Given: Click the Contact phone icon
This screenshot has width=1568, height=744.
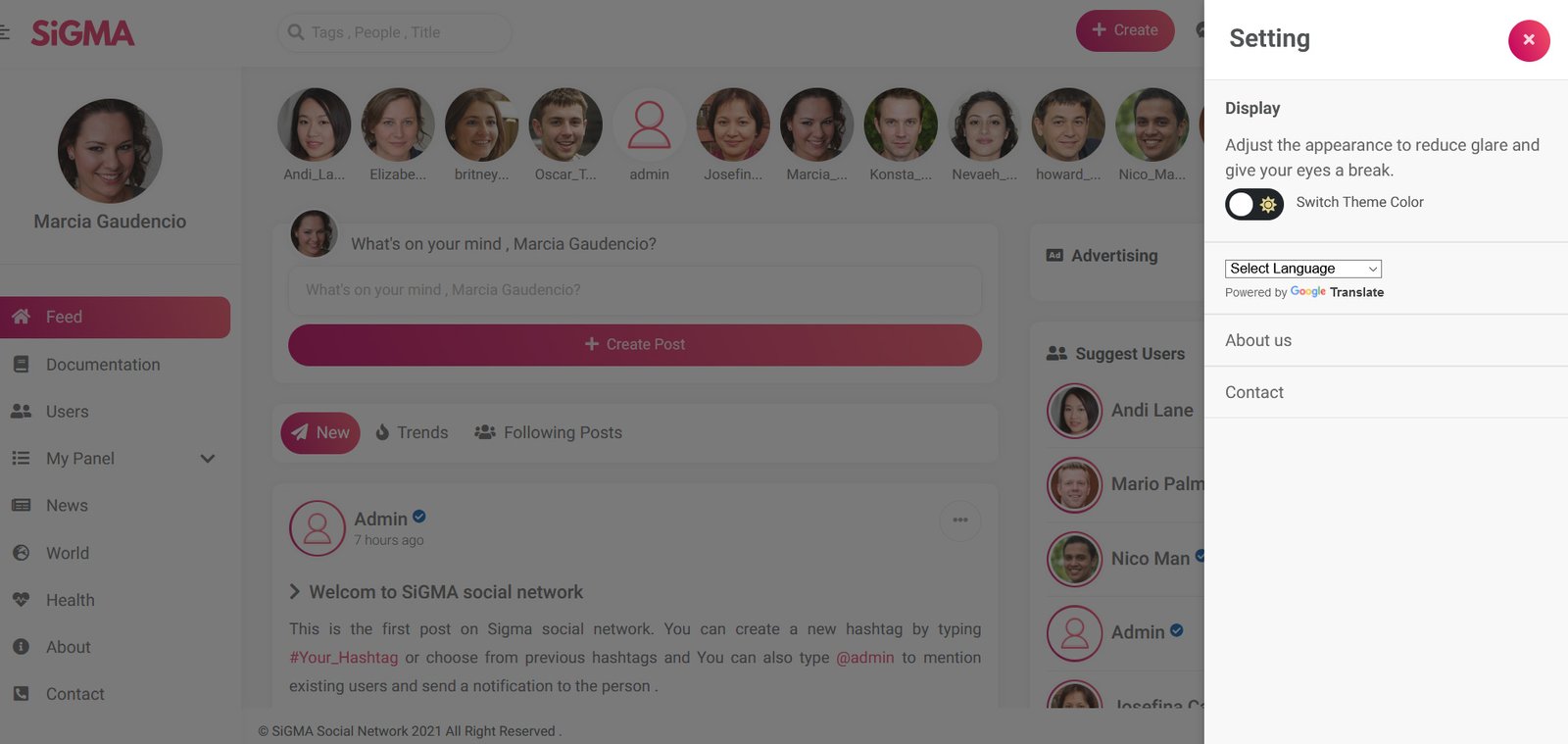Looking at the screenshot, I should [x=21, y=694].
